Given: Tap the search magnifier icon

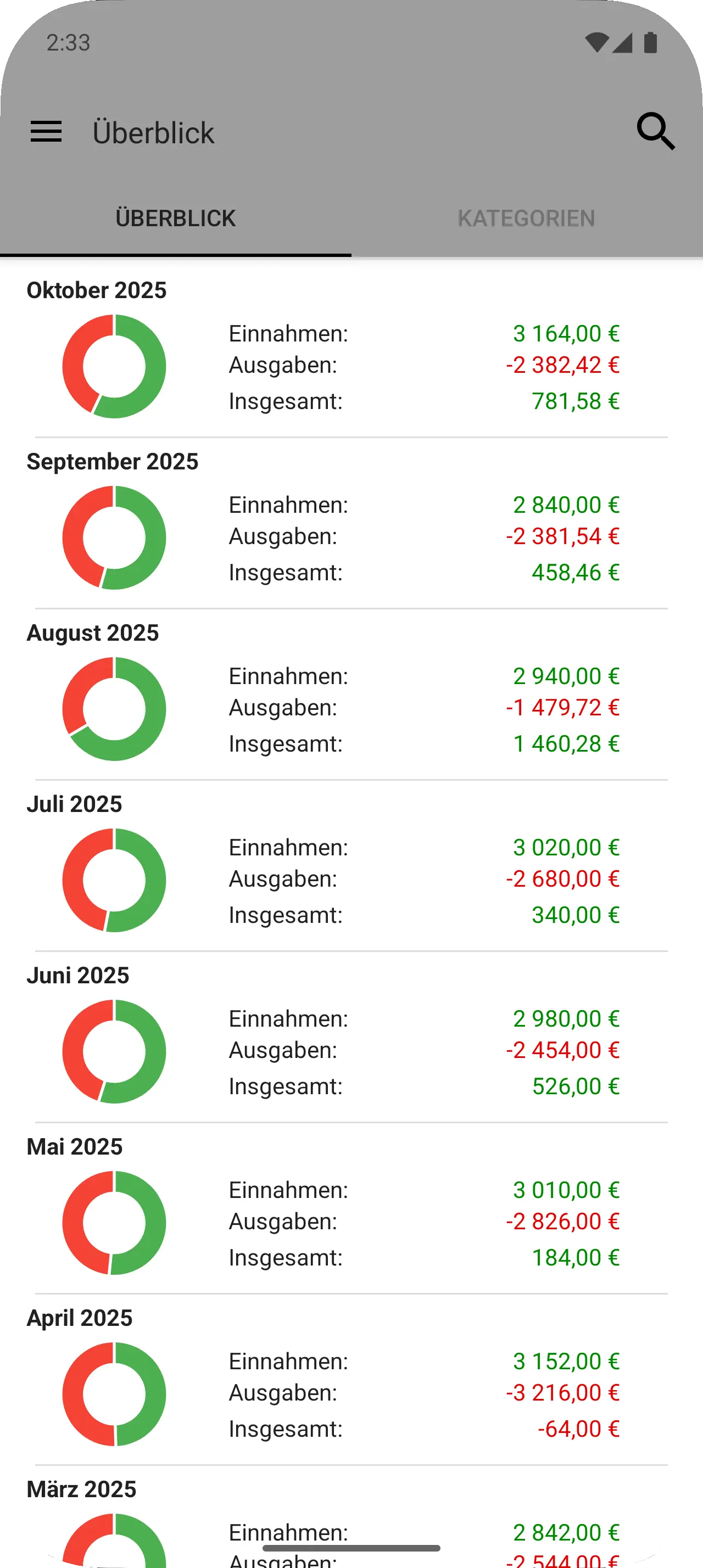Looking at the screenshot, I should click(x=656, y=131).
